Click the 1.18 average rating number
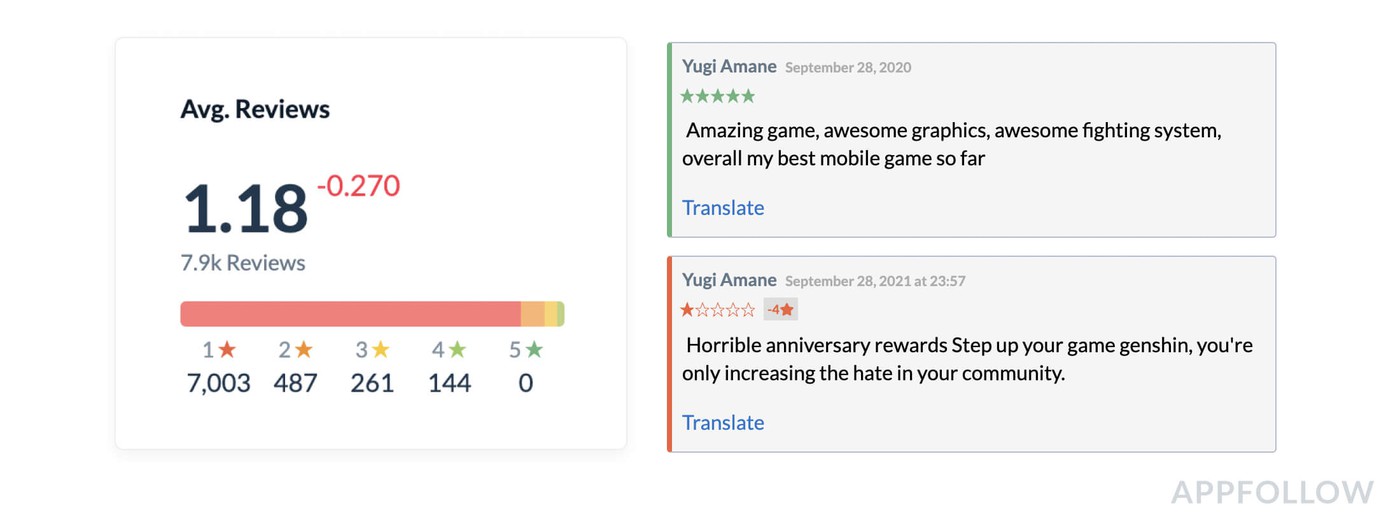The width and height of the screenshot is (1400, 529). click(x=245, y=209)
